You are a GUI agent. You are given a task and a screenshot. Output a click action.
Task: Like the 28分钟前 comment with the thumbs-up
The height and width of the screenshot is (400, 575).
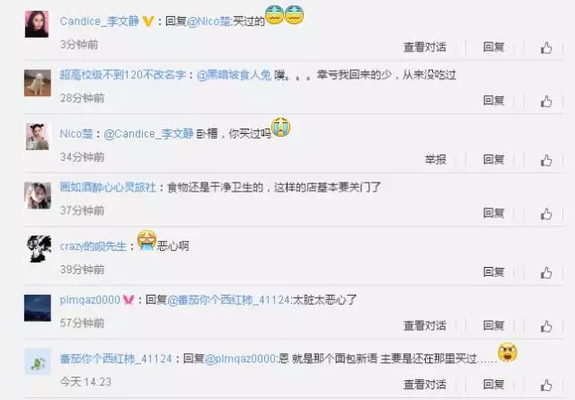pyautogui.click(x=546, y=101)
